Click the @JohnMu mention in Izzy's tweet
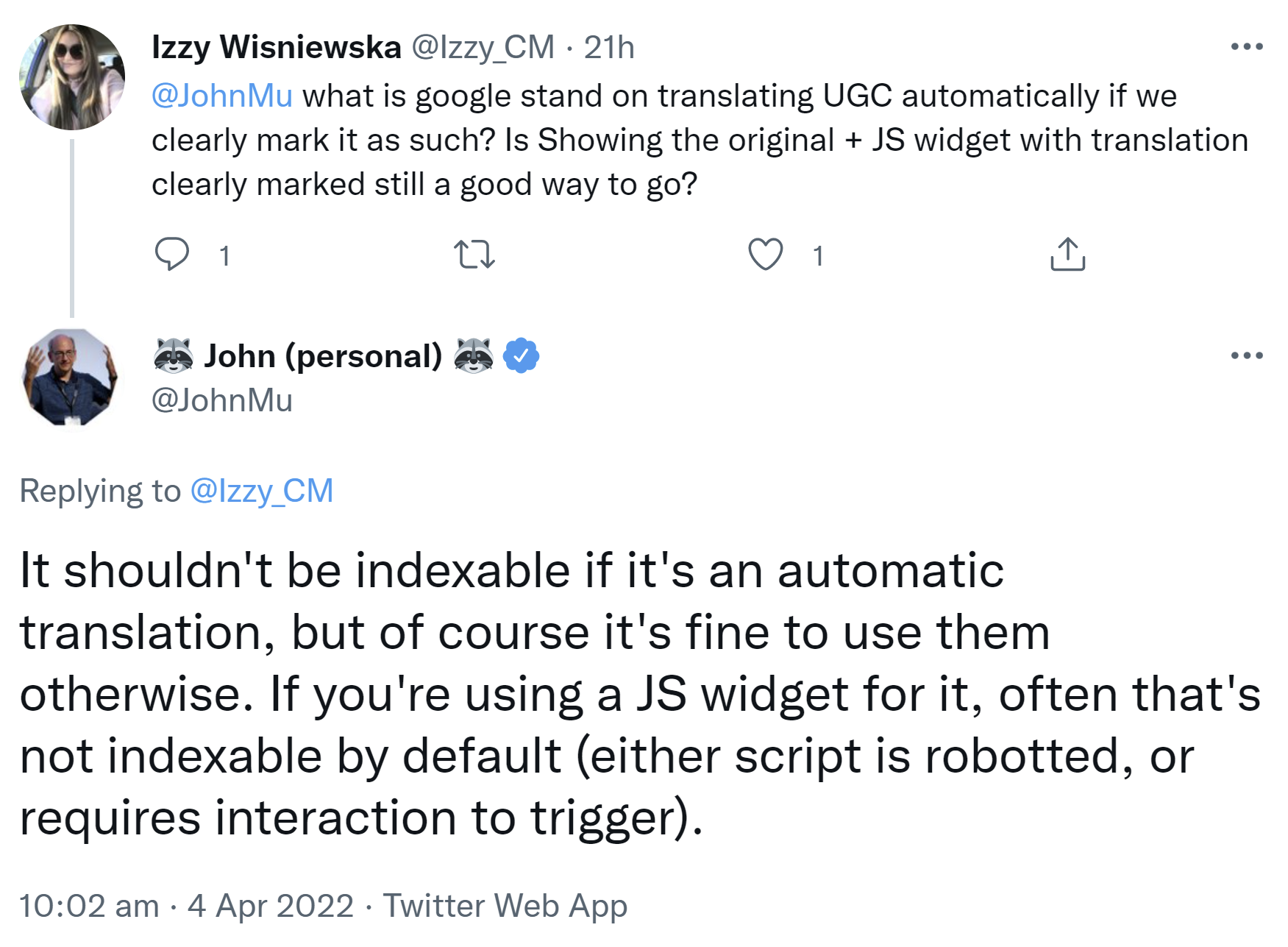The width and height of the screenshot is (1288, 947). coord(222,96)
